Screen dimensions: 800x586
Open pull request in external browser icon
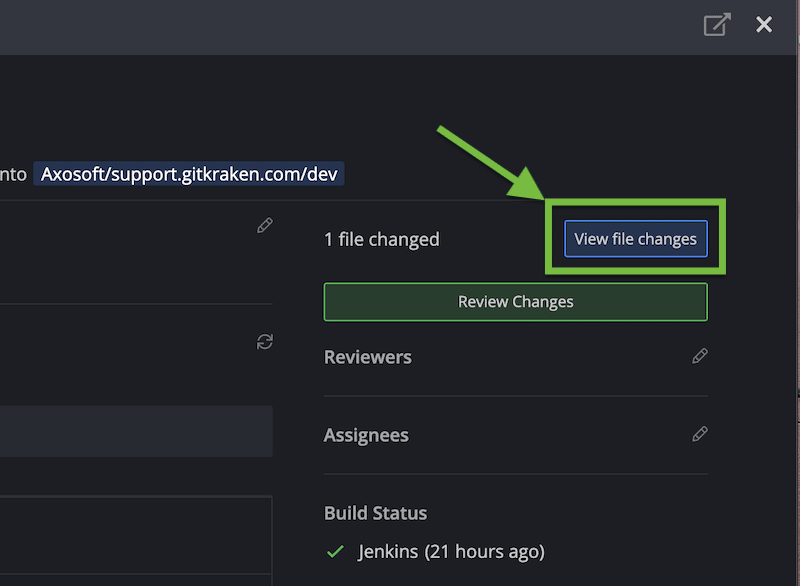point(716,25)
